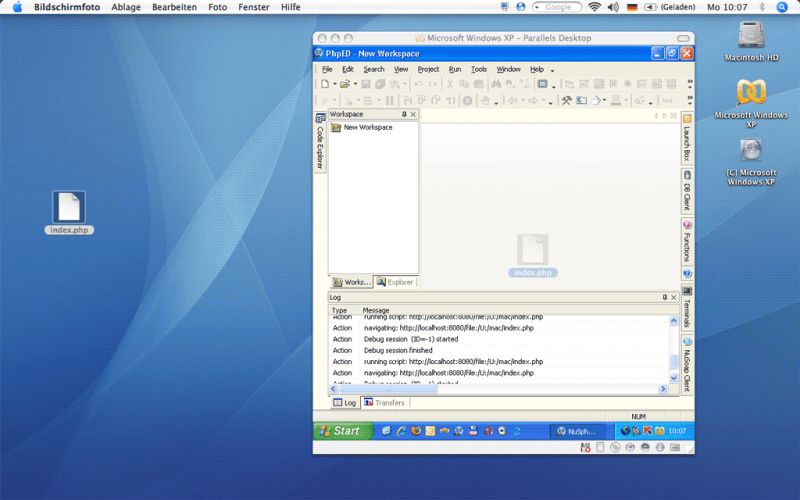Viewport: 800px width, 500px height.
Task: Click the terminal/shell icon next to the hammer
Action: (x=581, y=101)
